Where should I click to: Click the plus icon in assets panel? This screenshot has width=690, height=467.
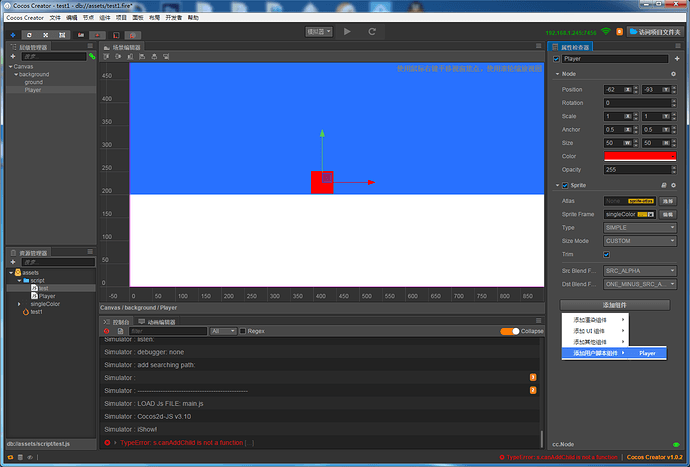(x=13, y=262)
